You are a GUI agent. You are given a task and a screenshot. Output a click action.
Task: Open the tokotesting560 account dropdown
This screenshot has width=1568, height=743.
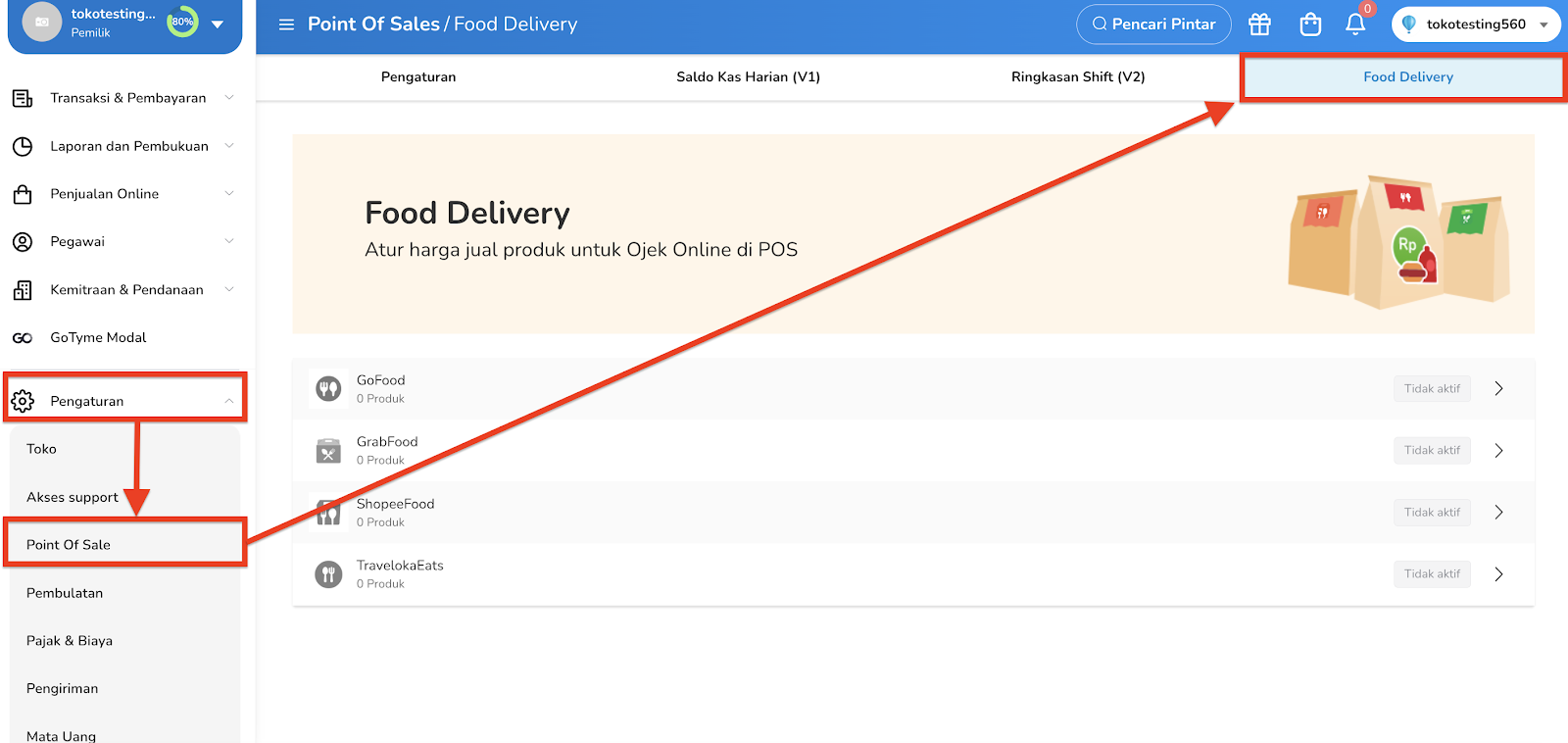1476,25
